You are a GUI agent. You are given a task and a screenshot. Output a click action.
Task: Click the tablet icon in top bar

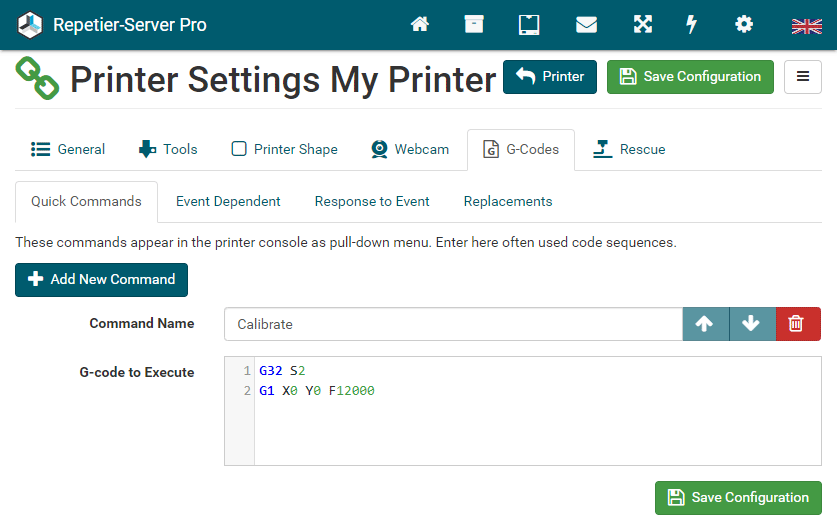tap(529, 25)
